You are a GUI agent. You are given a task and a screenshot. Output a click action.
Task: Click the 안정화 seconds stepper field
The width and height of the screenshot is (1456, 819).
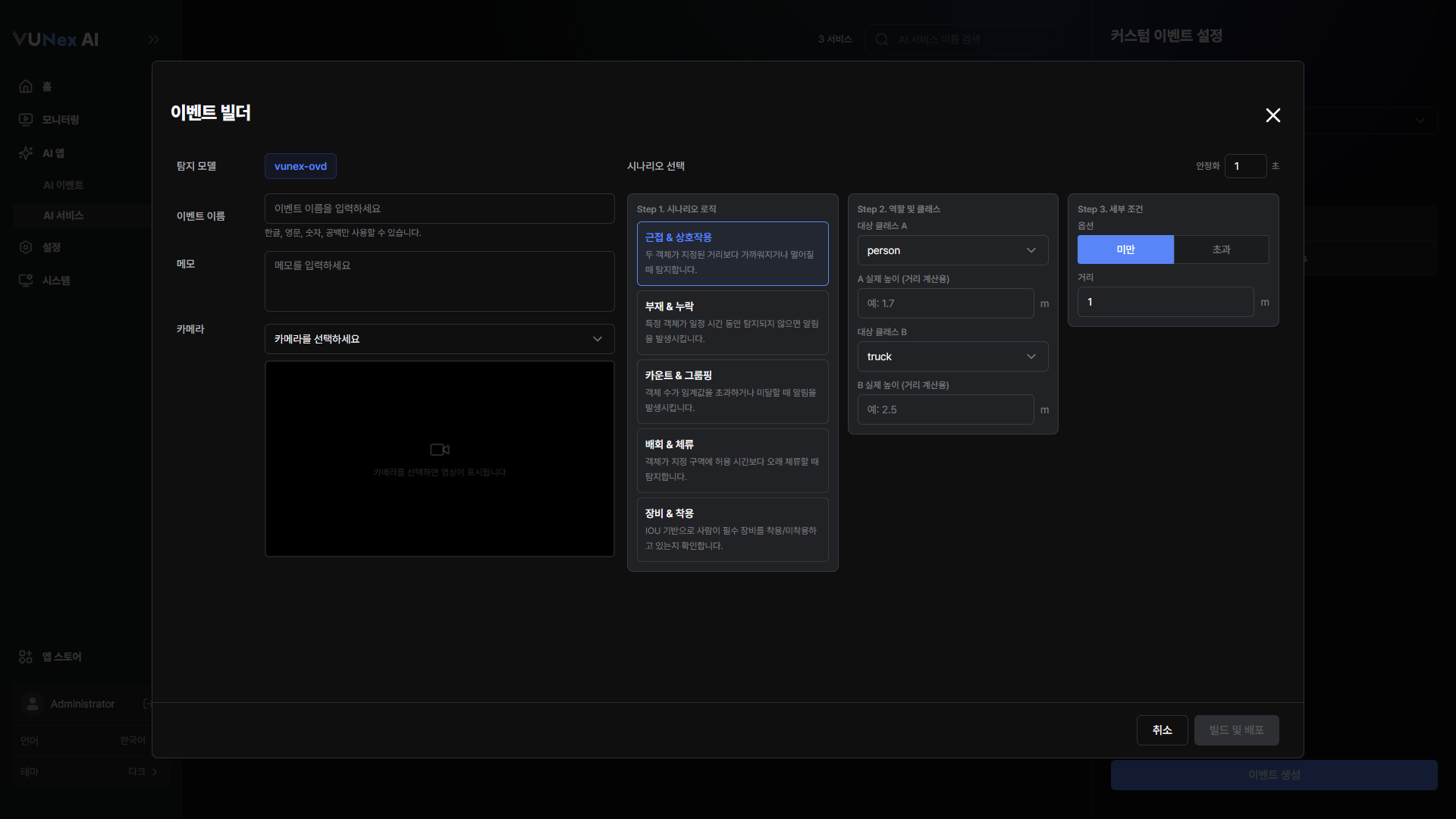pos(1245,166)
